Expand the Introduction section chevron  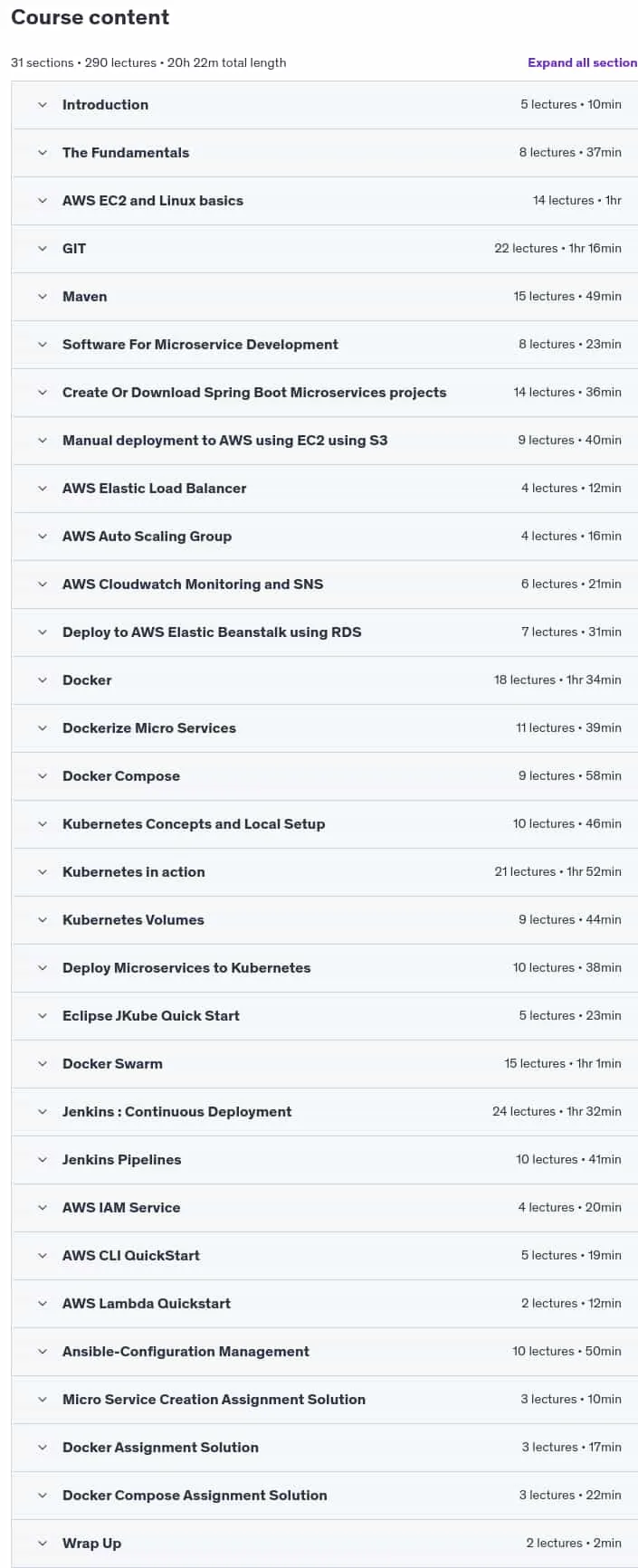[43, 105]
